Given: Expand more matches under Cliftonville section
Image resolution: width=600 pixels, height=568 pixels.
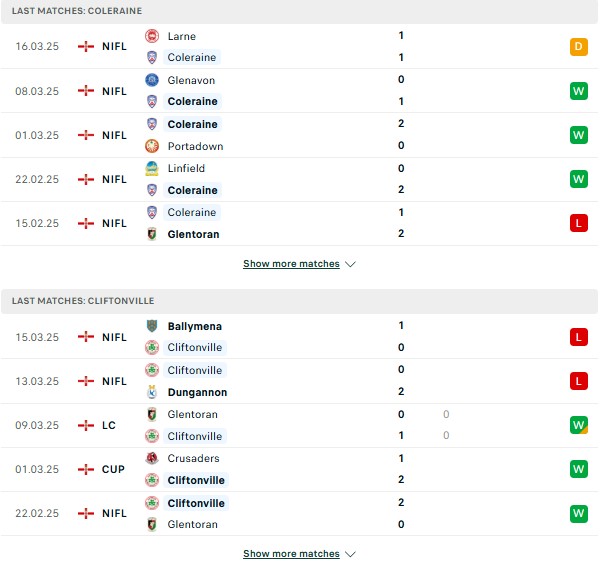Looking at the screenshot, I should 291,553.
